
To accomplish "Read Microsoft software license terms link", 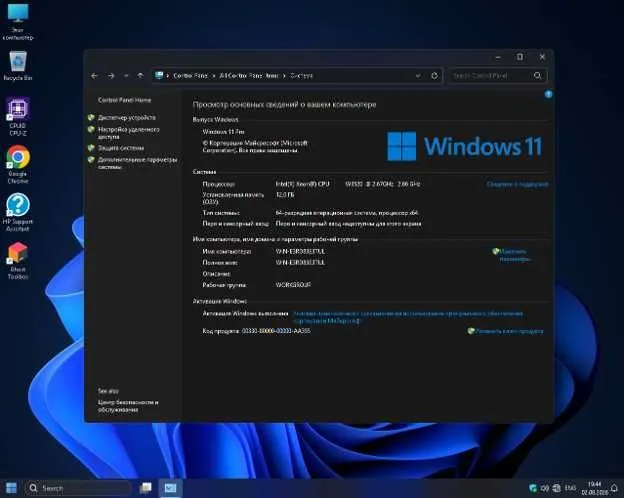I will click(x=408, y=317).
